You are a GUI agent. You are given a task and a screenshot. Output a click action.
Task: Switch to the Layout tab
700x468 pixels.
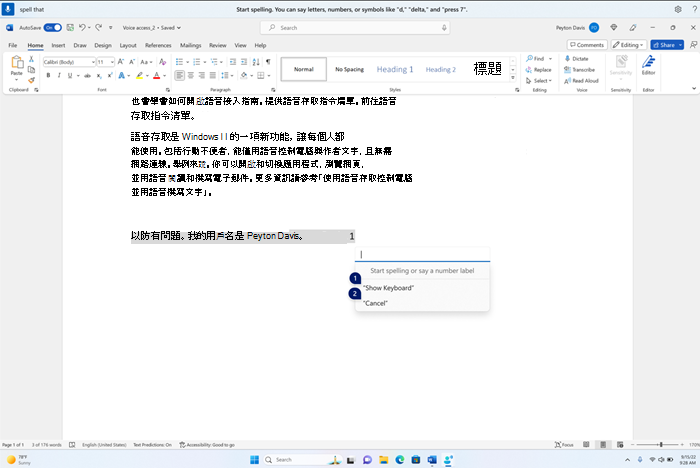tap(128, 45)
